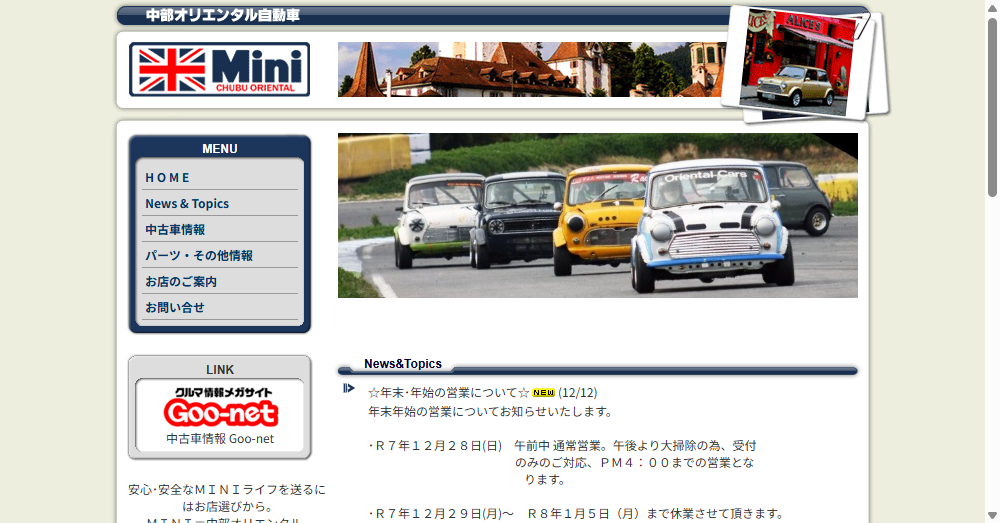This screenshot has height=523, width=1000.
Task: Go to News & Topics in menu
Action: tap(187, 203)
